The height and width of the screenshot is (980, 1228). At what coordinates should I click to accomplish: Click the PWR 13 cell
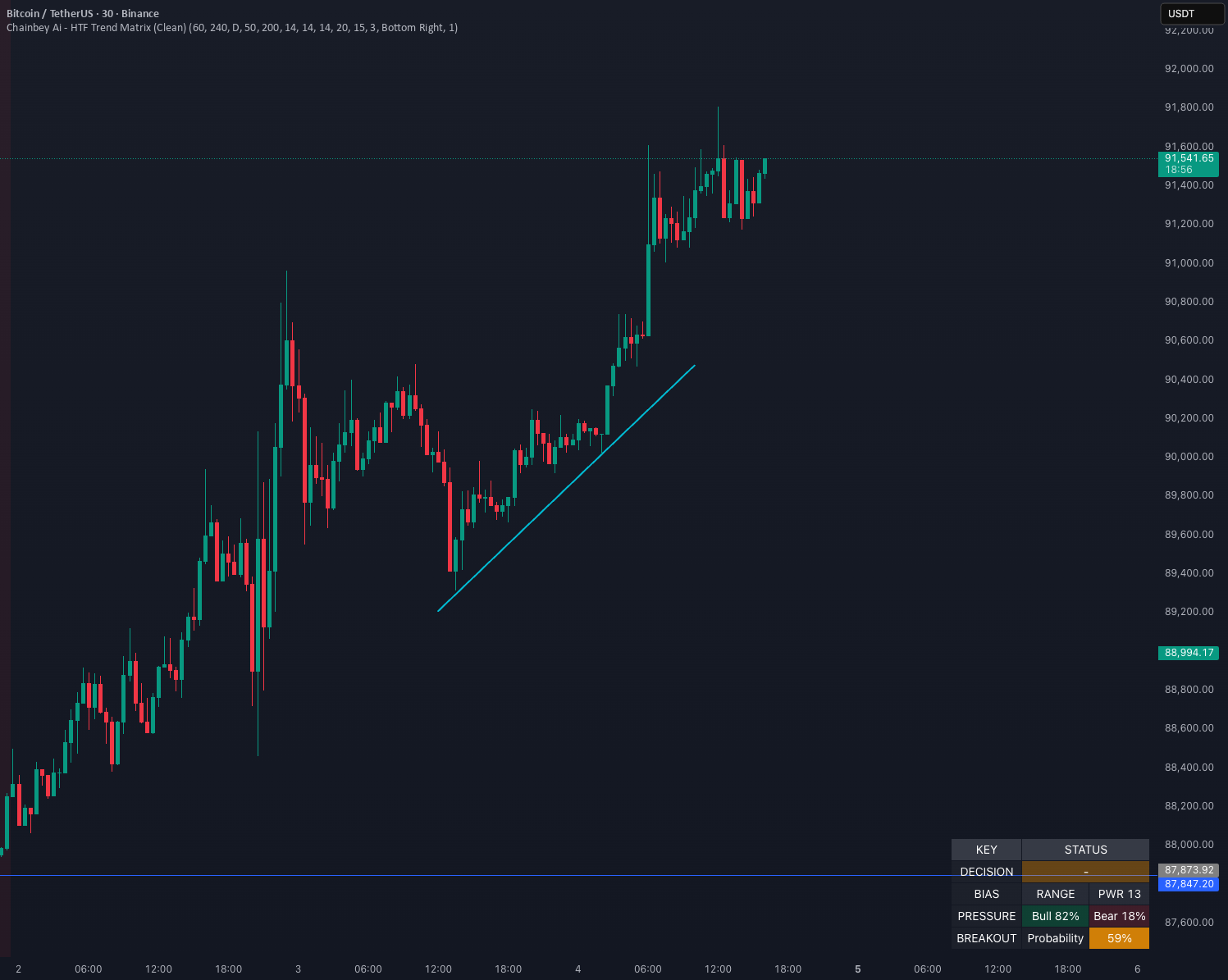[x=1119, y=894]
